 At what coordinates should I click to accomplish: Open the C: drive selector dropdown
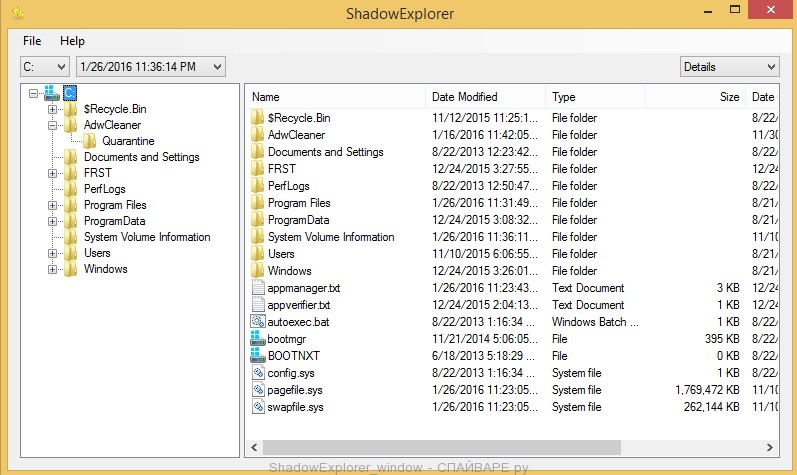45,67
